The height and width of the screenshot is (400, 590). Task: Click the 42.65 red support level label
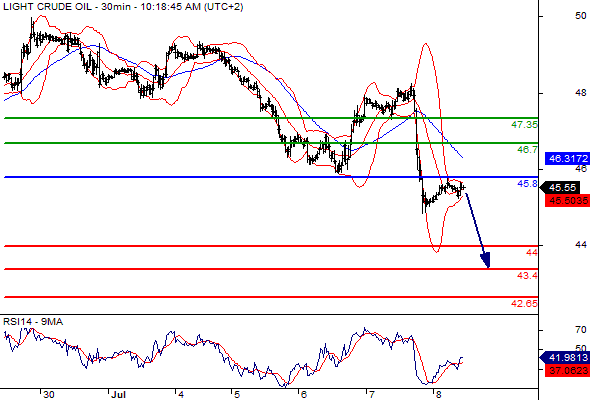(x=524, y=303)
